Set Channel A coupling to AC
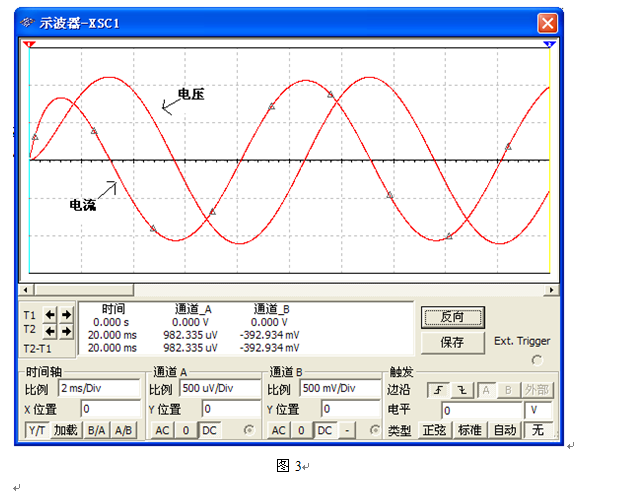Image resolution: width=620 pixels, height=504 pixels. [x=162, y=430]
